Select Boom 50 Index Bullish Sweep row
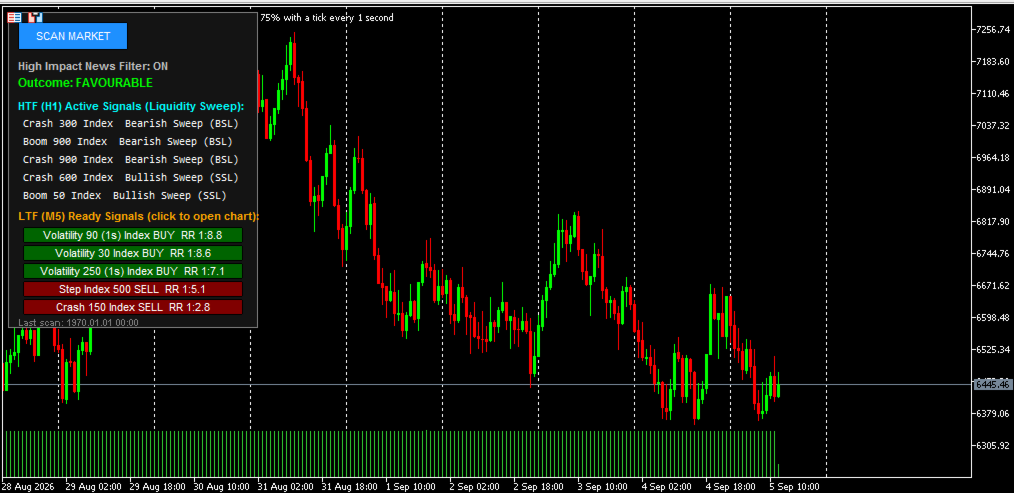The height and width of the screenshot is (493, 1014). click(x=125, y=195)
